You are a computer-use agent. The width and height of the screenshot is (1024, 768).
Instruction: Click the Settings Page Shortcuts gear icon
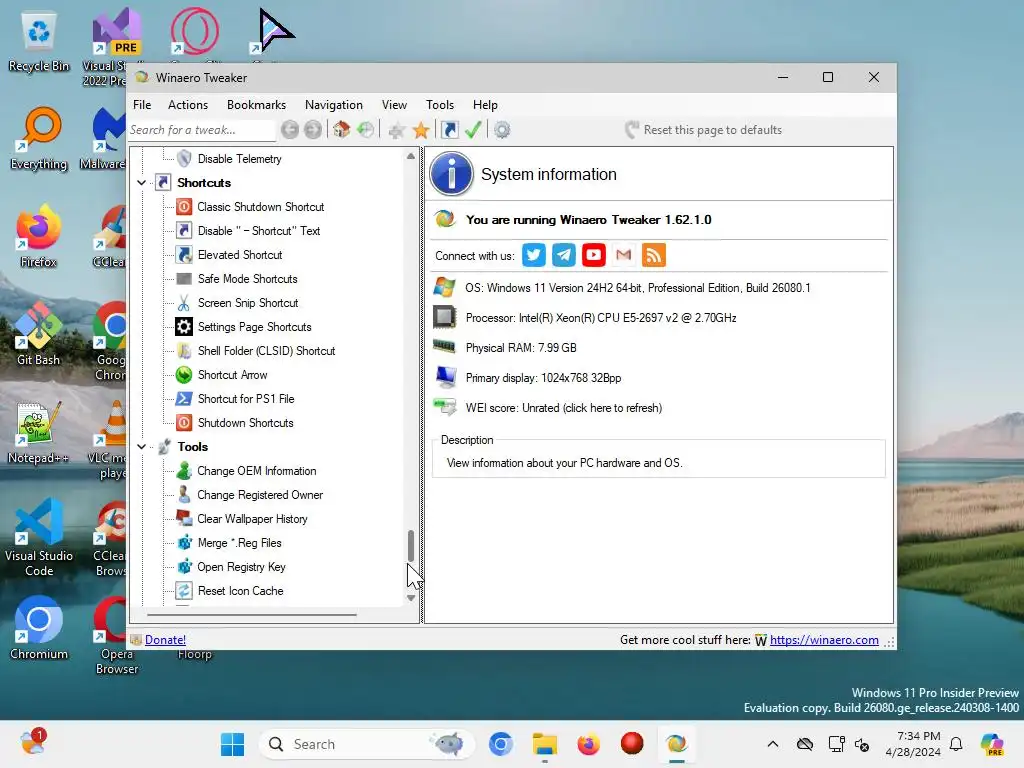pyautogui.click(x=184, y=327)
